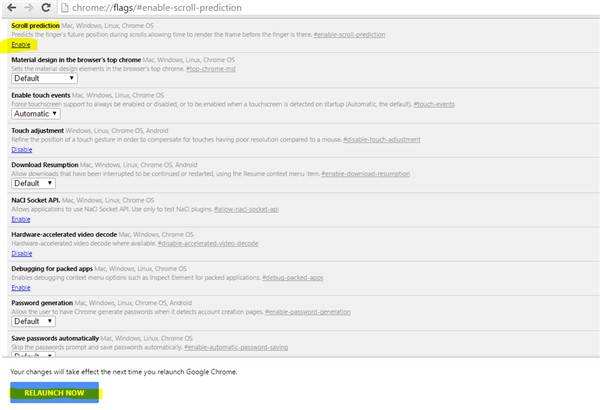Open the Password generation Default dropdown
The image size is (600, 410).
33,321
